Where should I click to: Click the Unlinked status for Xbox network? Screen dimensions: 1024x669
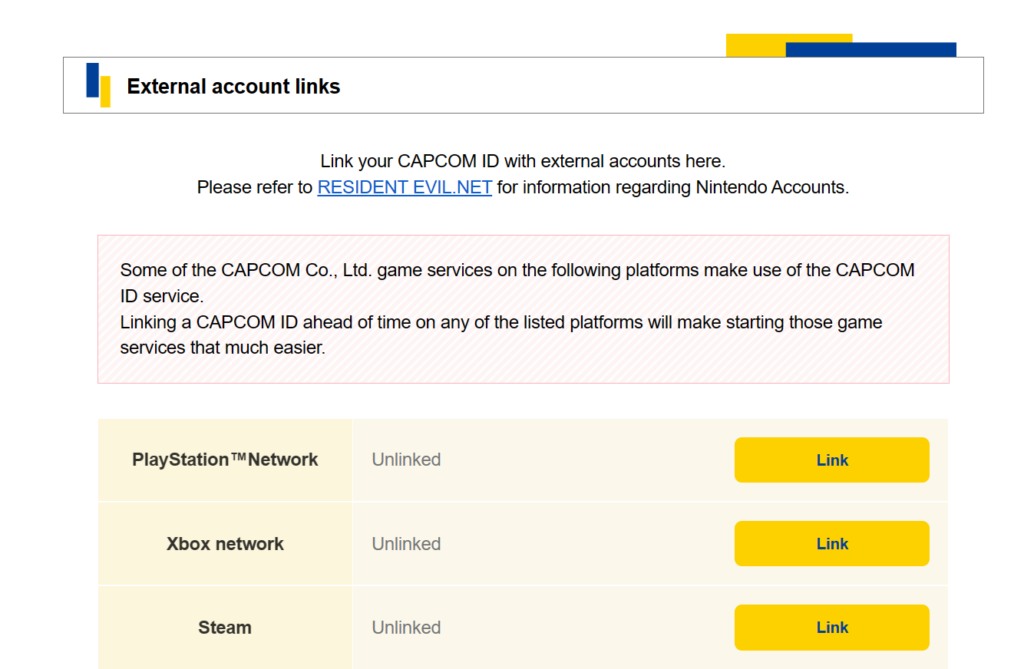pos(406,543)
